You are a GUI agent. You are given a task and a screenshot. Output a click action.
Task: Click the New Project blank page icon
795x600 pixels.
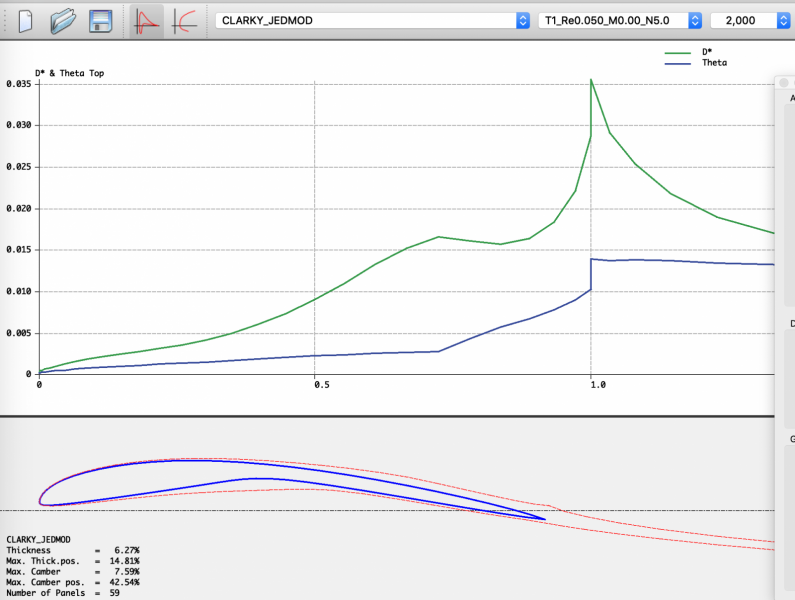27,20
